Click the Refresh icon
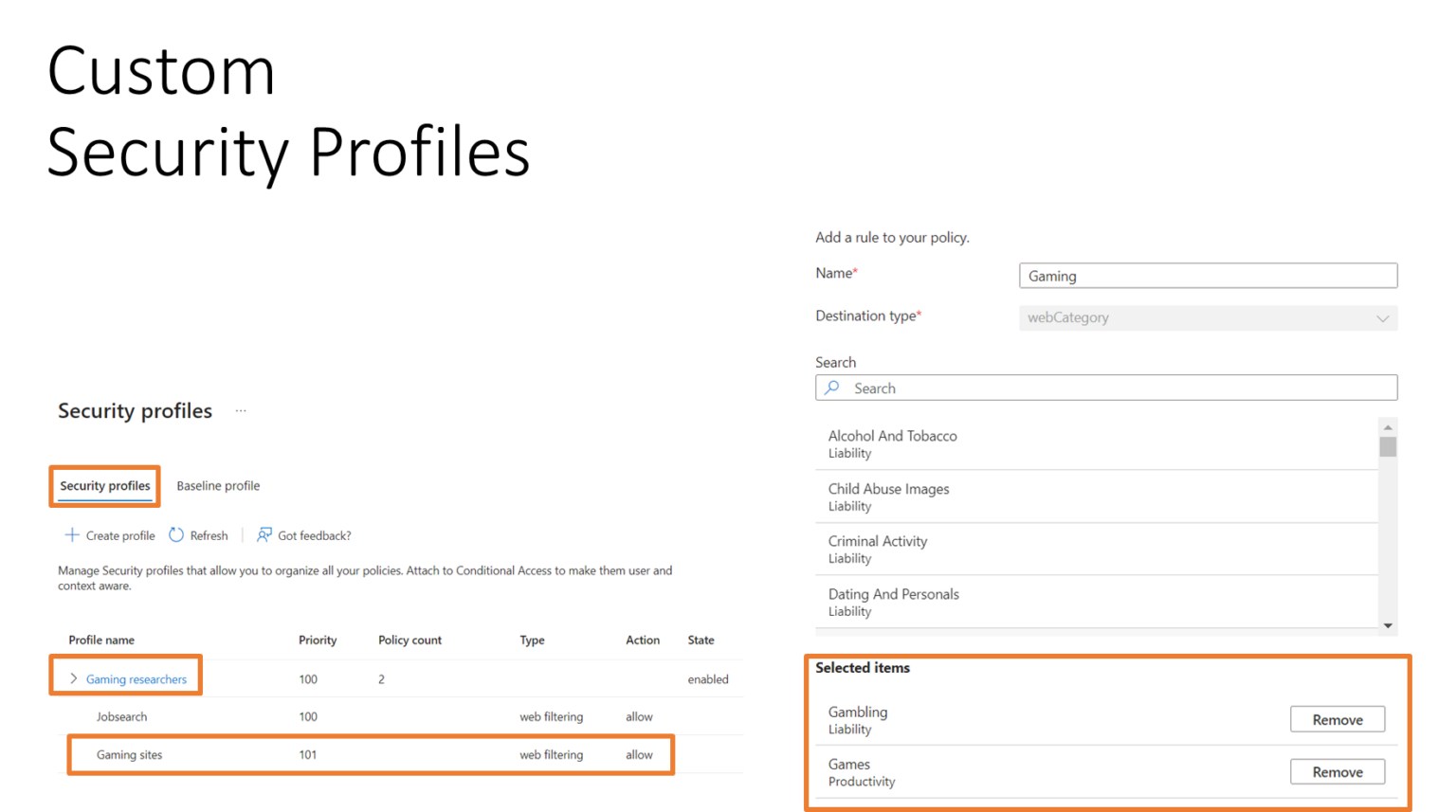Screen dimensions: 1456x812 point(176,534)
